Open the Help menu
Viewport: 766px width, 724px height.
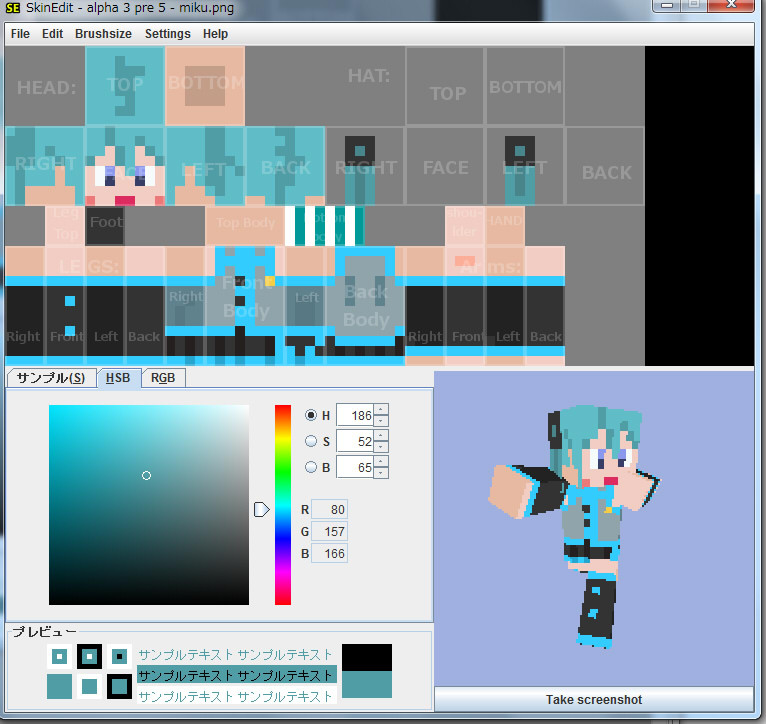215,34
